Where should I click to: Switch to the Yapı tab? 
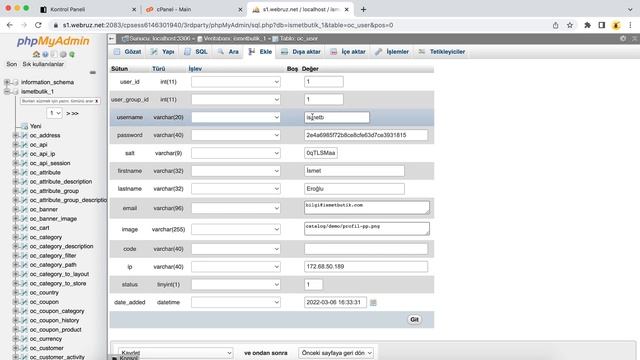click(x=162, y=52)
